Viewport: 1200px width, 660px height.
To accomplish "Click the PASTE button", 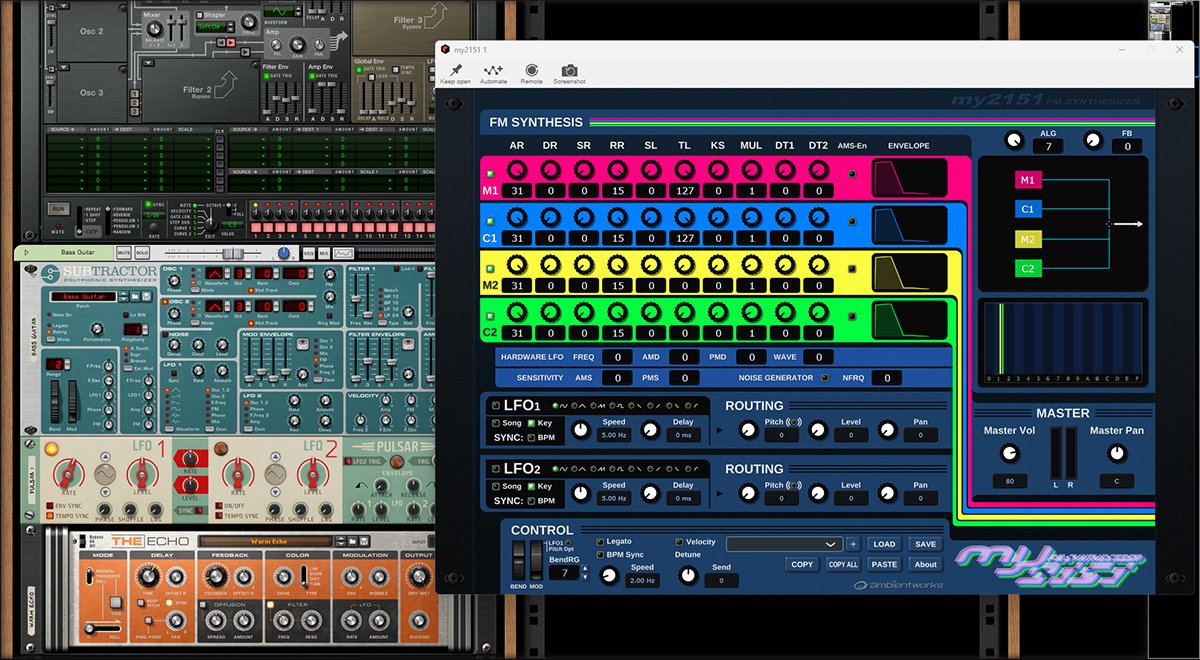I will point(884,564).
